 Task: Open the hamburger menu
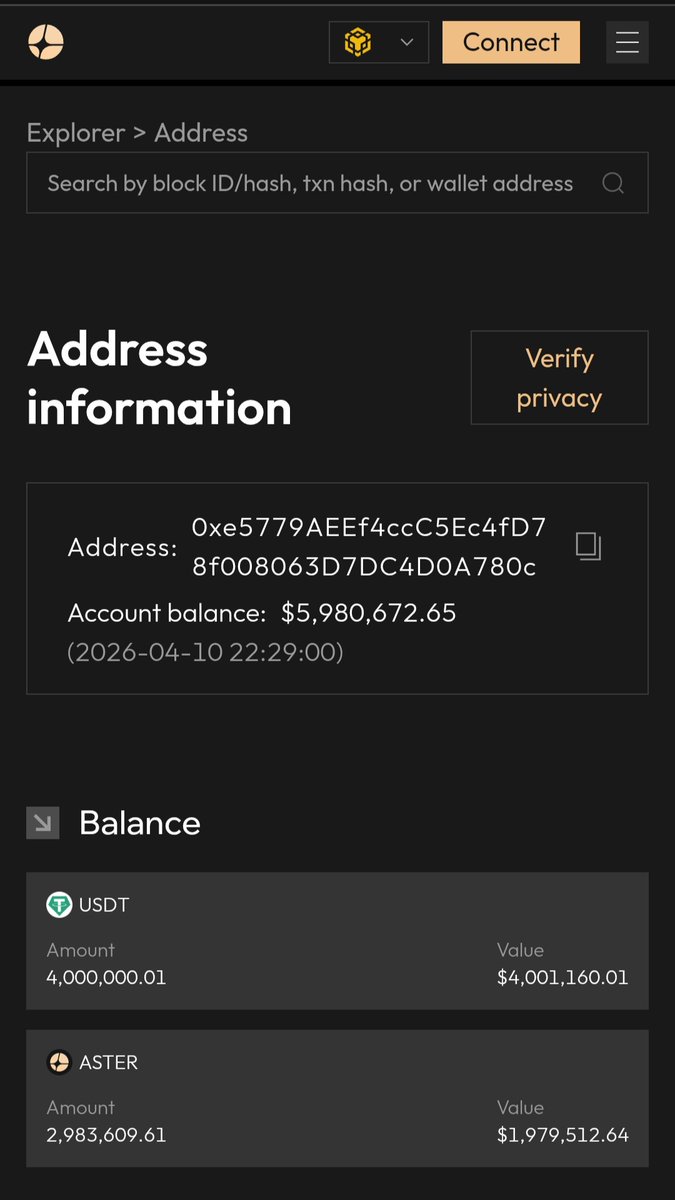point(627,42)
